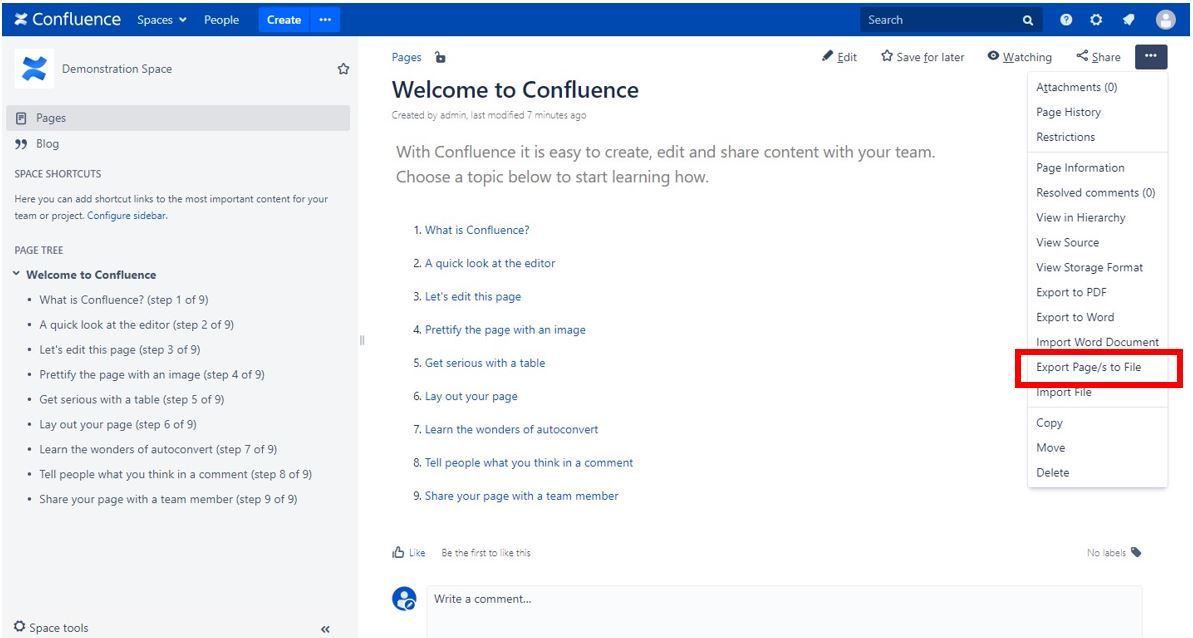Image resolution: width=1193 pixels, height=638 pixels.
Task: Open link Get serious with a table
Action: pyautogui.click(x=485, y=363)
